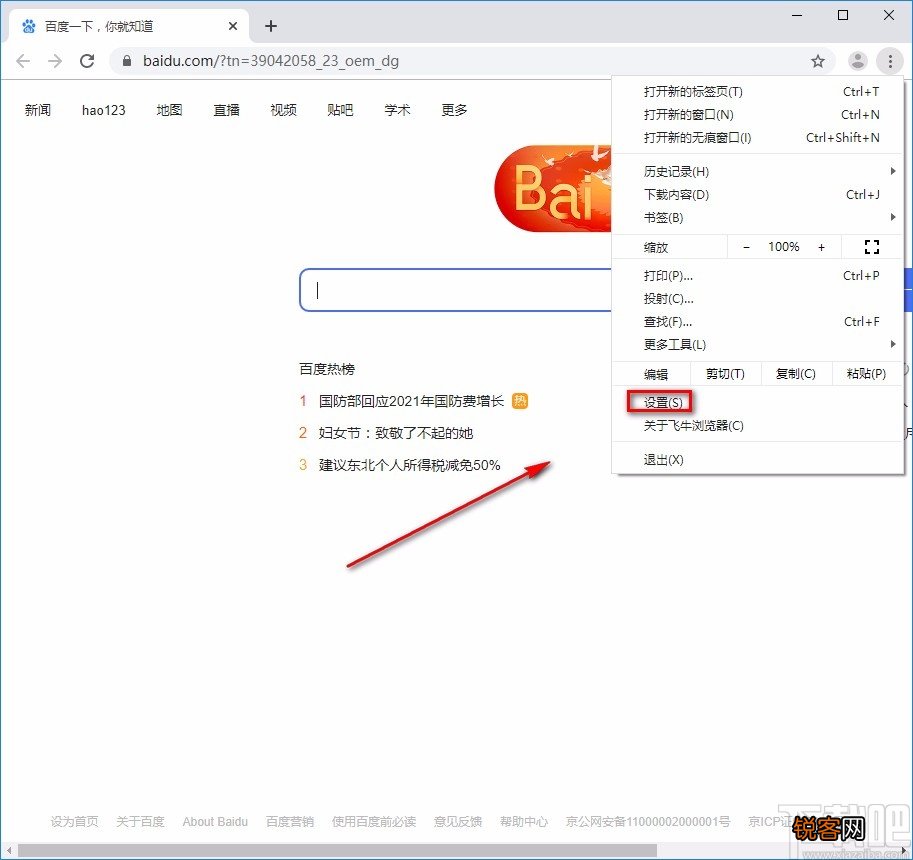This screenshot has height=860, width=913.
Task: Open hot item 国防部回应2021年国防费增长
Action: pos(411,401)
